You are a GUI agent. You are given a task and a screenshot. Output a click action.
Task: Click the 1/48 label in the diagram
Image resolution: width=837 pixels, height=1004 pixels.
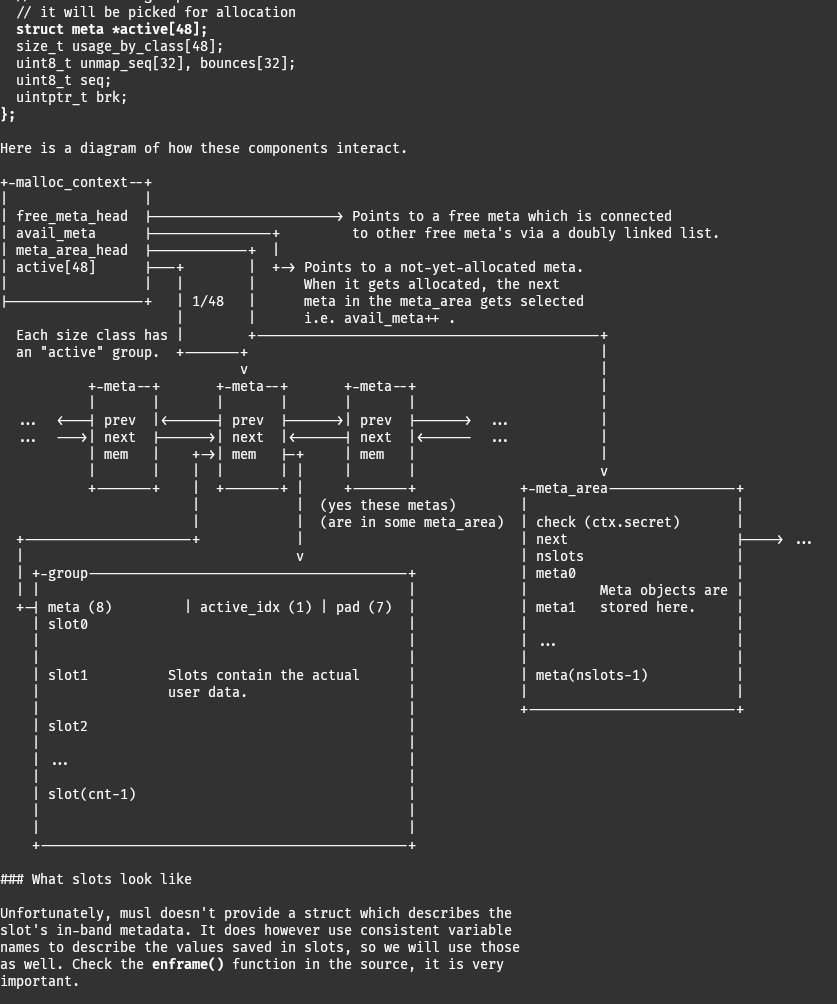click(x=208, y=301)
